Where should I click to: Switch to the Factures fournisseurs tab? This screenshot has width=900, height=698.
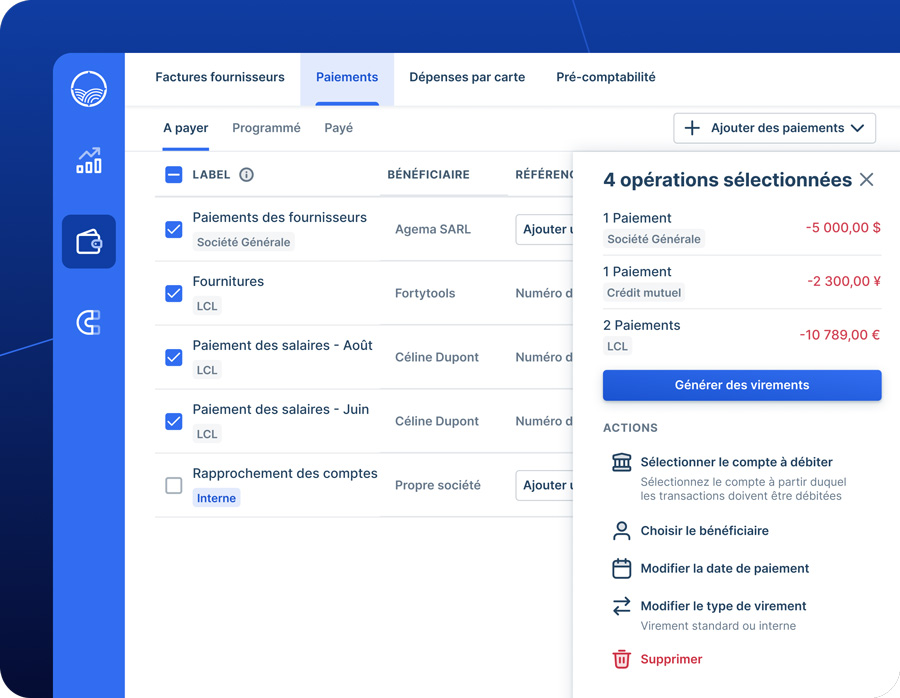pyautogui.click(x=220, y=77)
